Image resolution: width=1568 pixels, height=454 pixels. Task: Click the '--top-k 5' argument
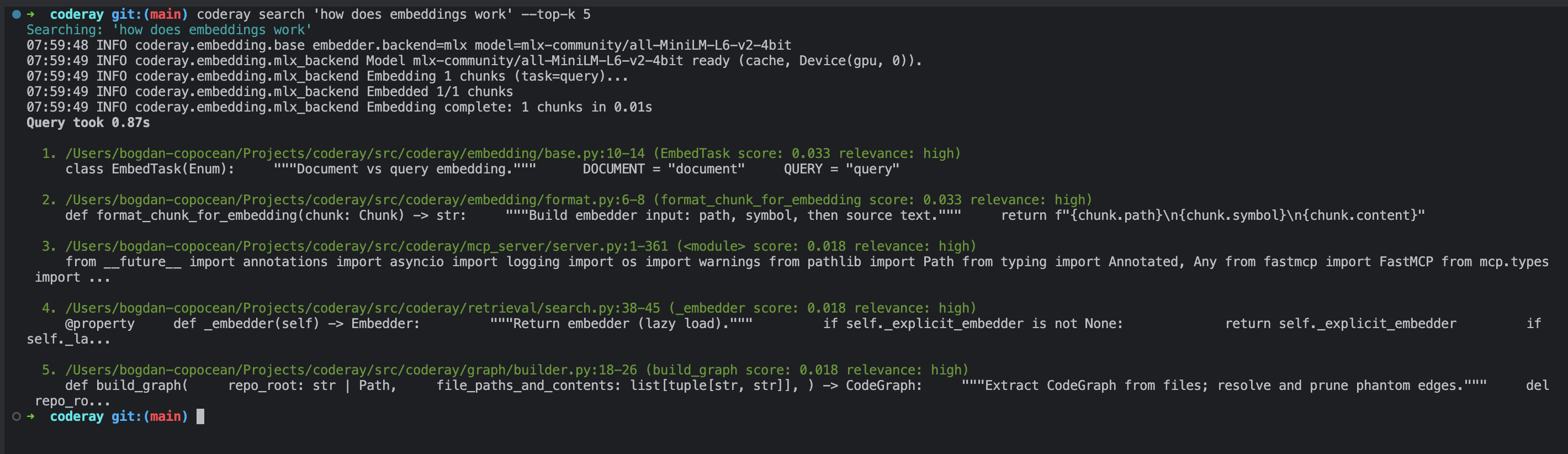tap(556, 14)
